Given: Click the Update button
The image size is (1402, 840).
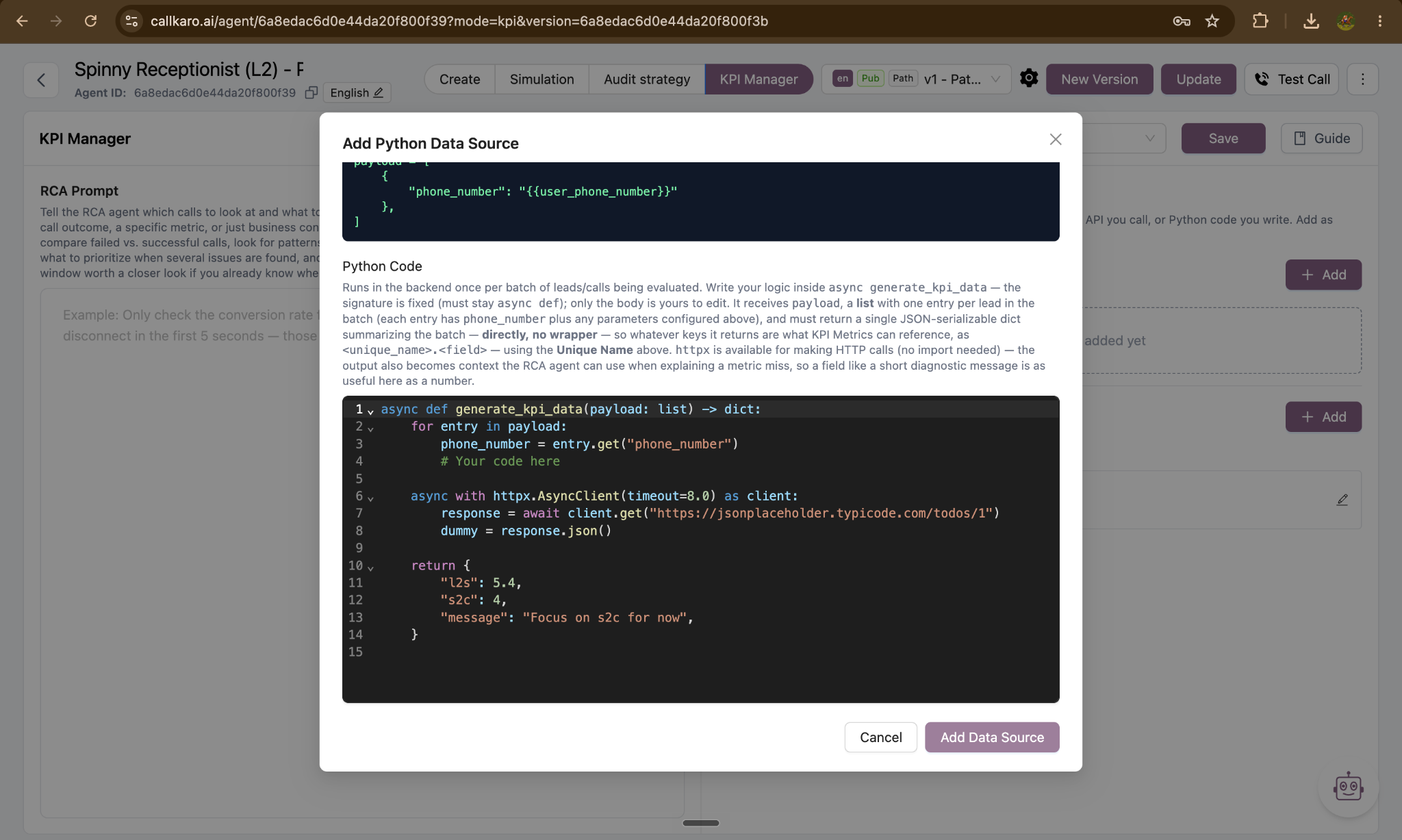Looking at the screenshot, I should coord(1199,79).
